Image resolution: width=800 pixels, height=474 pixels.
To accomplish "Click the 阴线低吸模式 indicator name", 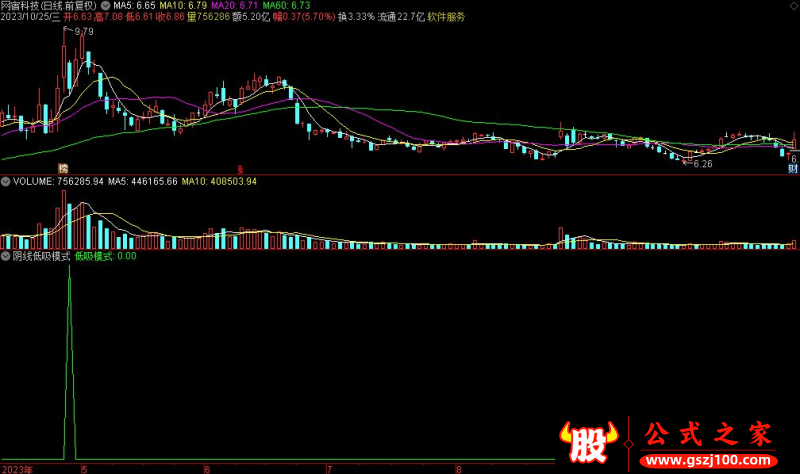I will [41, 256].
